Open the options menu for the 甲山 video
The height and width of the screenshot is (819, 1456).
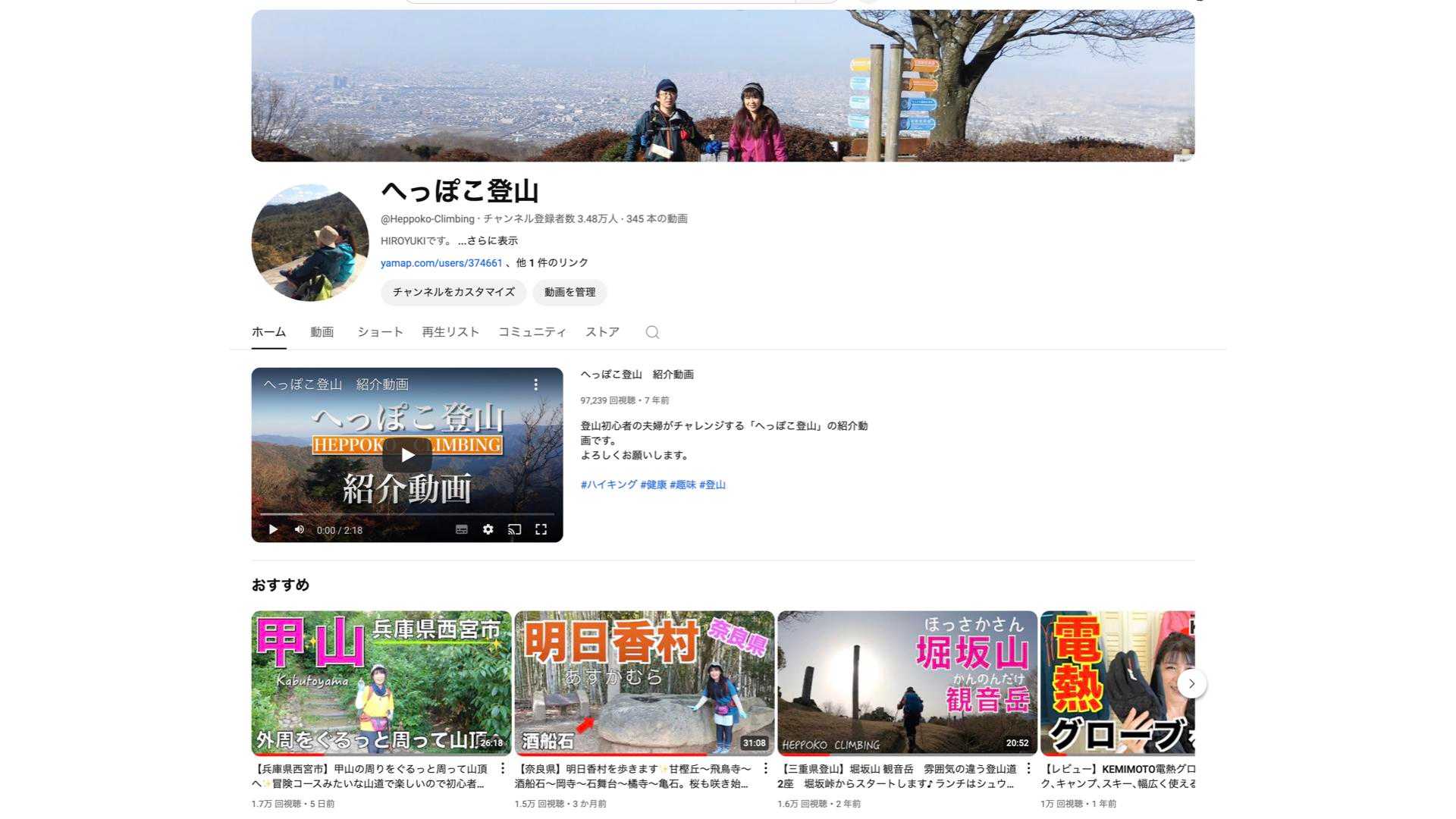point(502,768)
